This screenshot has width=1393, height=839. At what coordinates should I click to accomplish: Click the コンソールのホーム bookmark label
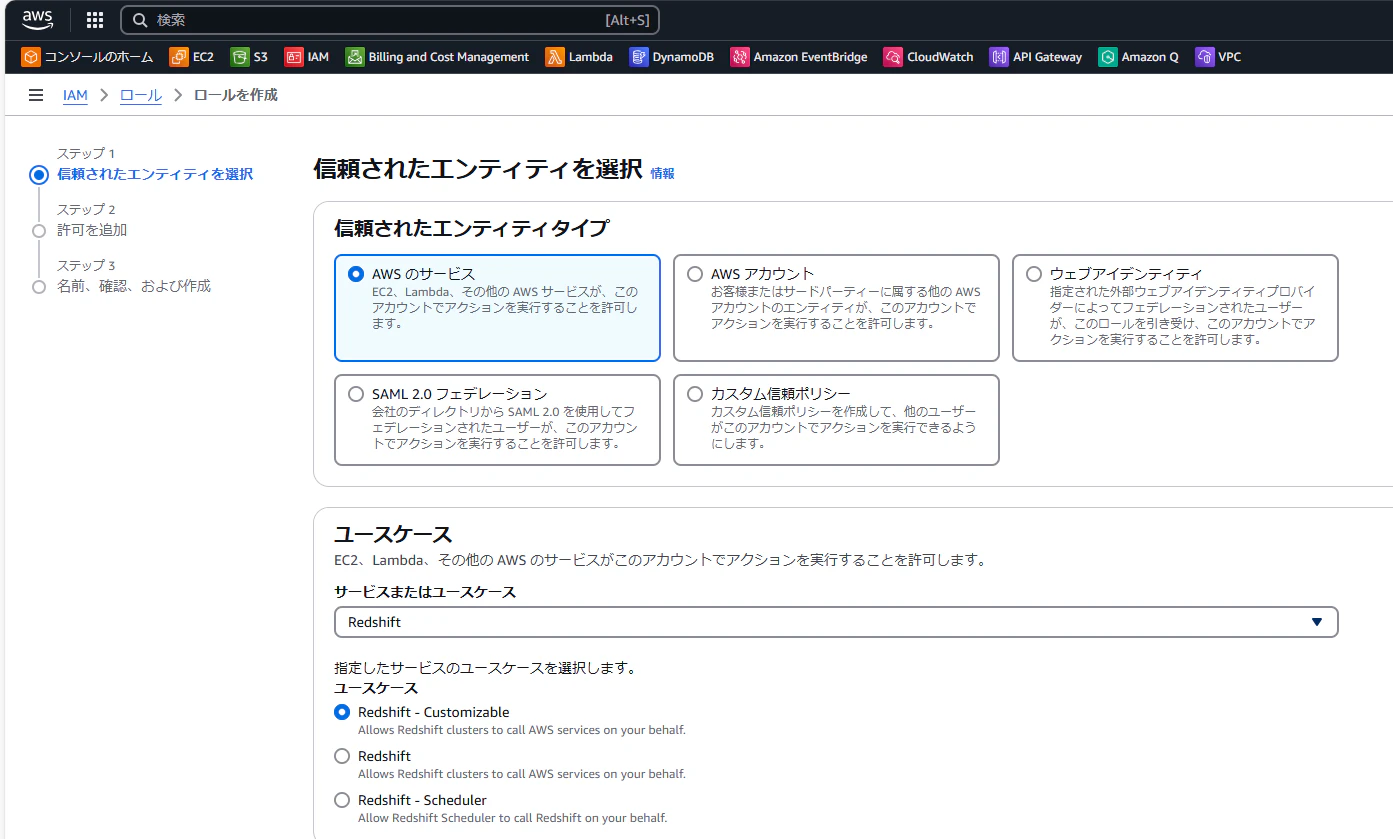99,57
